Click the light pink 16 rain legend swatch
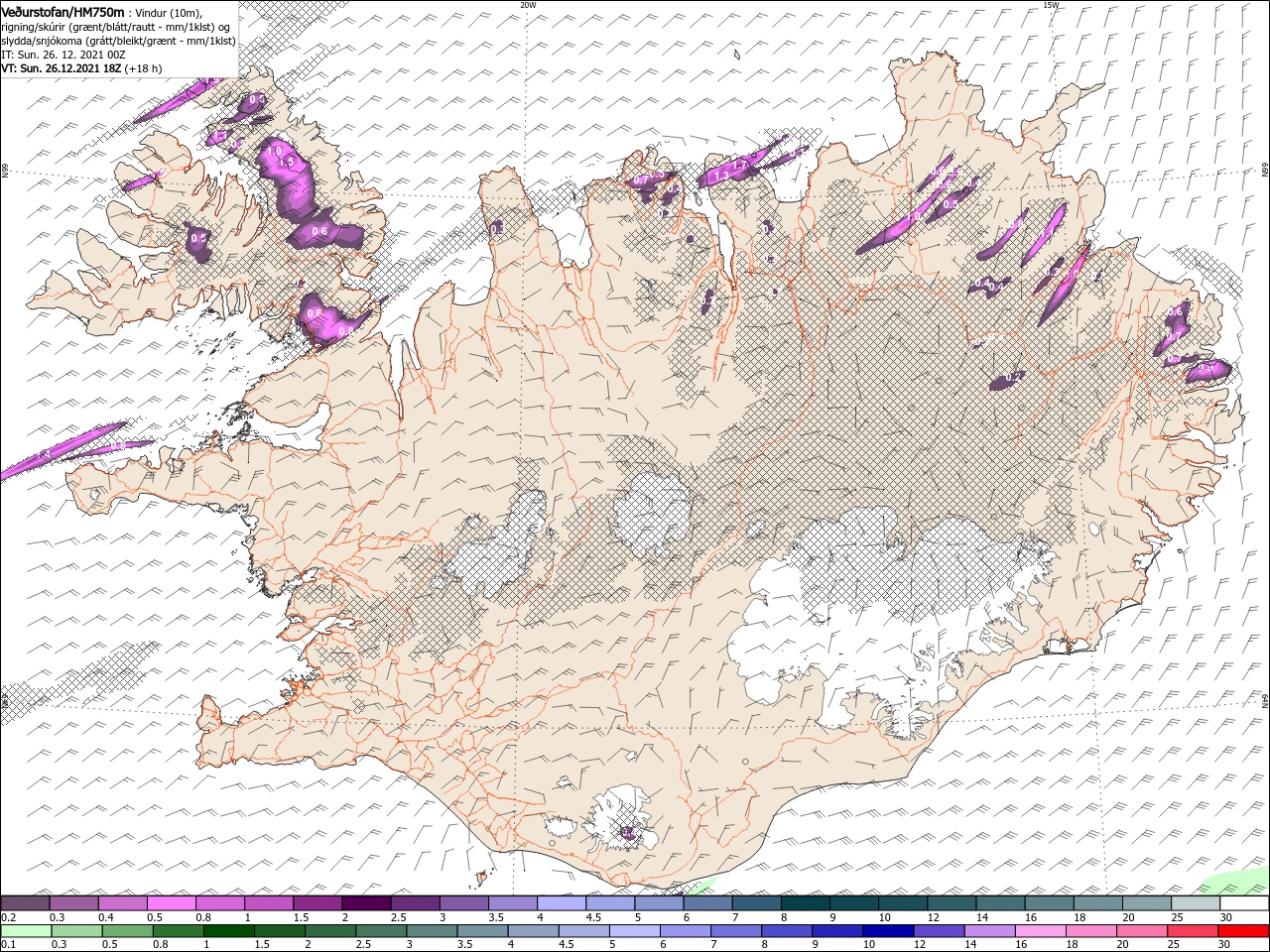This screenshot has width=1270, height=952. [1041, 931]
